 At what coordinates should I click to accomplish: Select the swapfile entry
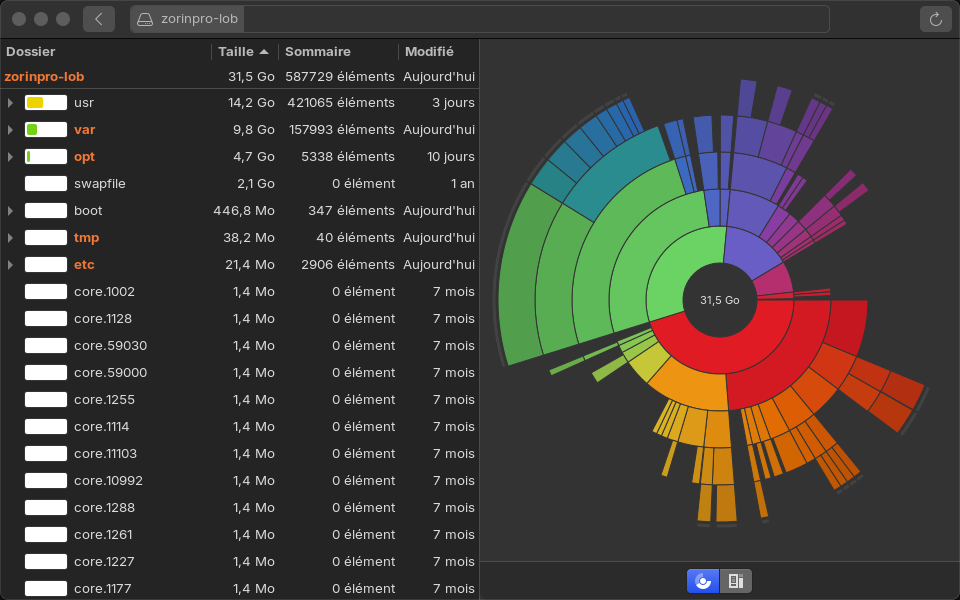[x=99, y=184]
